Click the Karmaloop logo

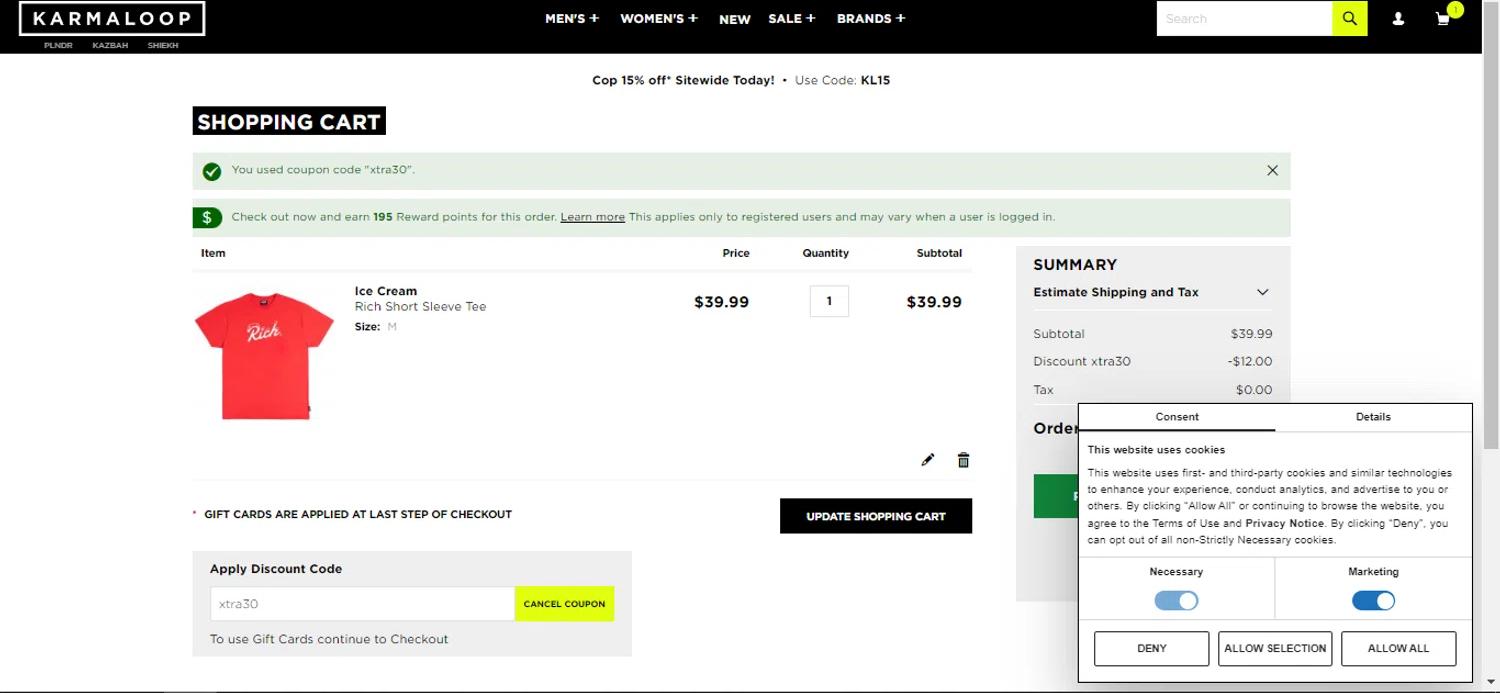coord(112,19)
